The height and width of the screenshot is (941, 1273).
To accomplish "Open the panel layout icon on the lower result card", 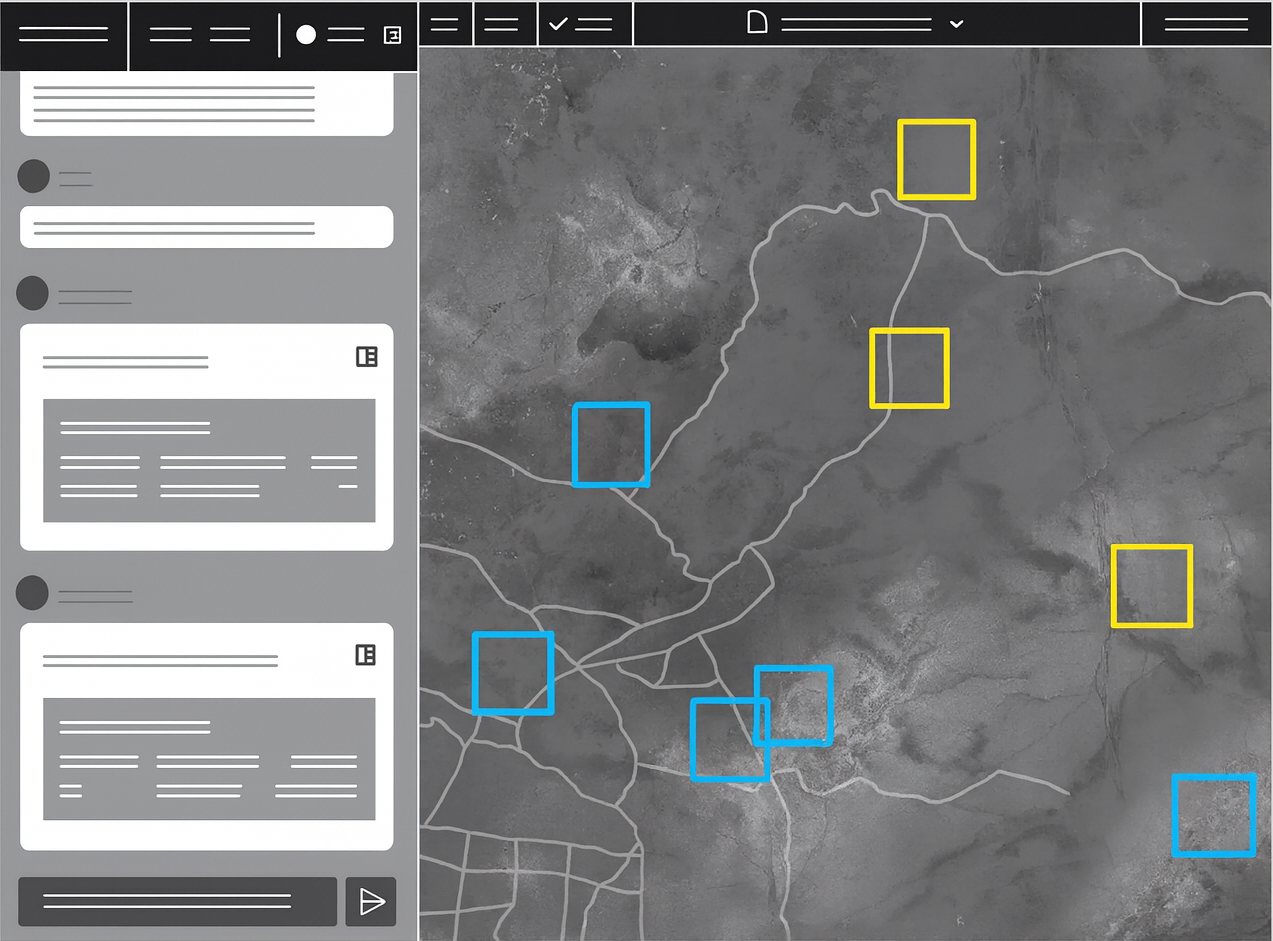I will 366,655.
